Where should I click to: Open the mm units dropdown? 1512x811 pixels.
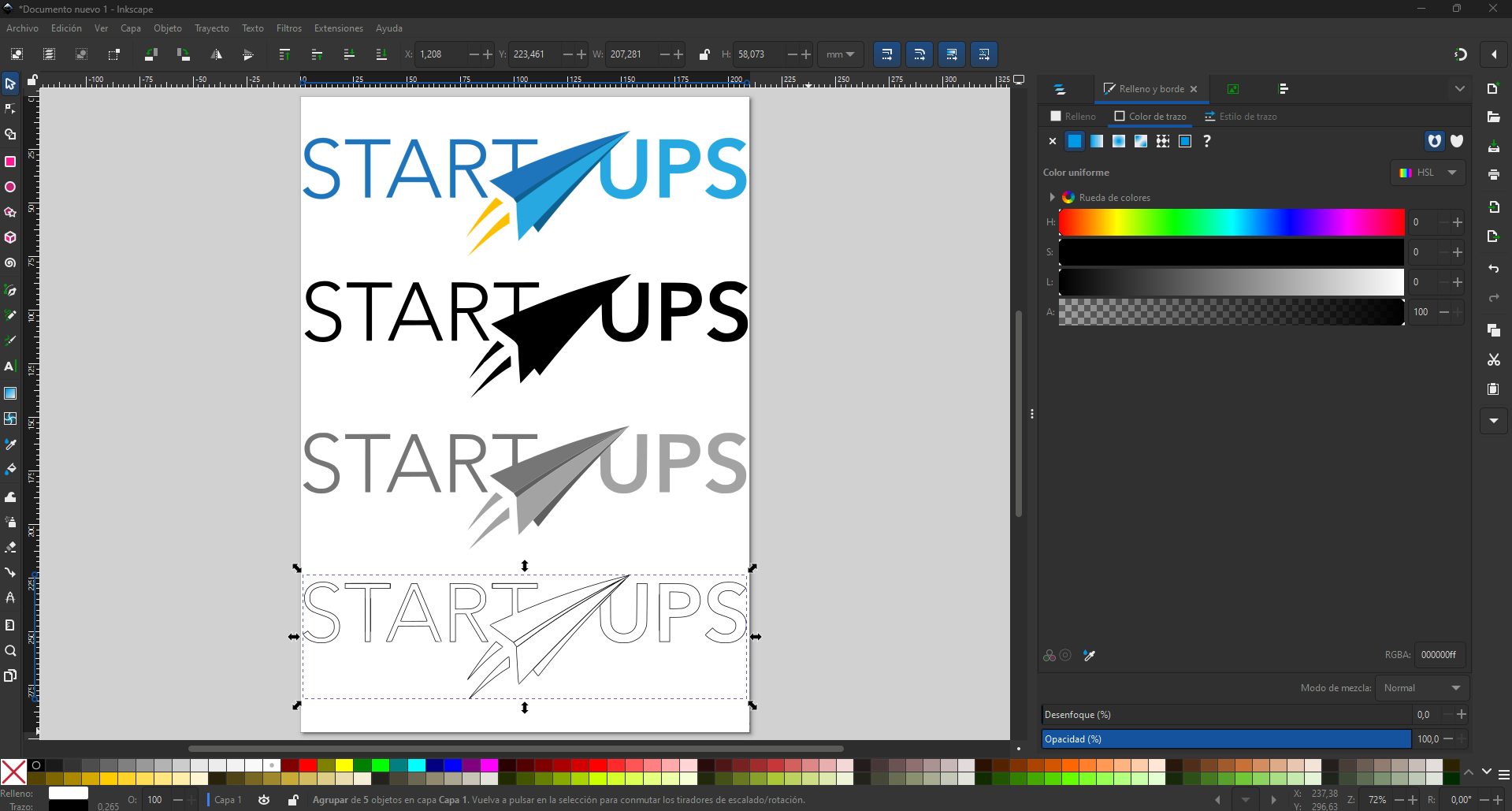[x=840, y=54]
